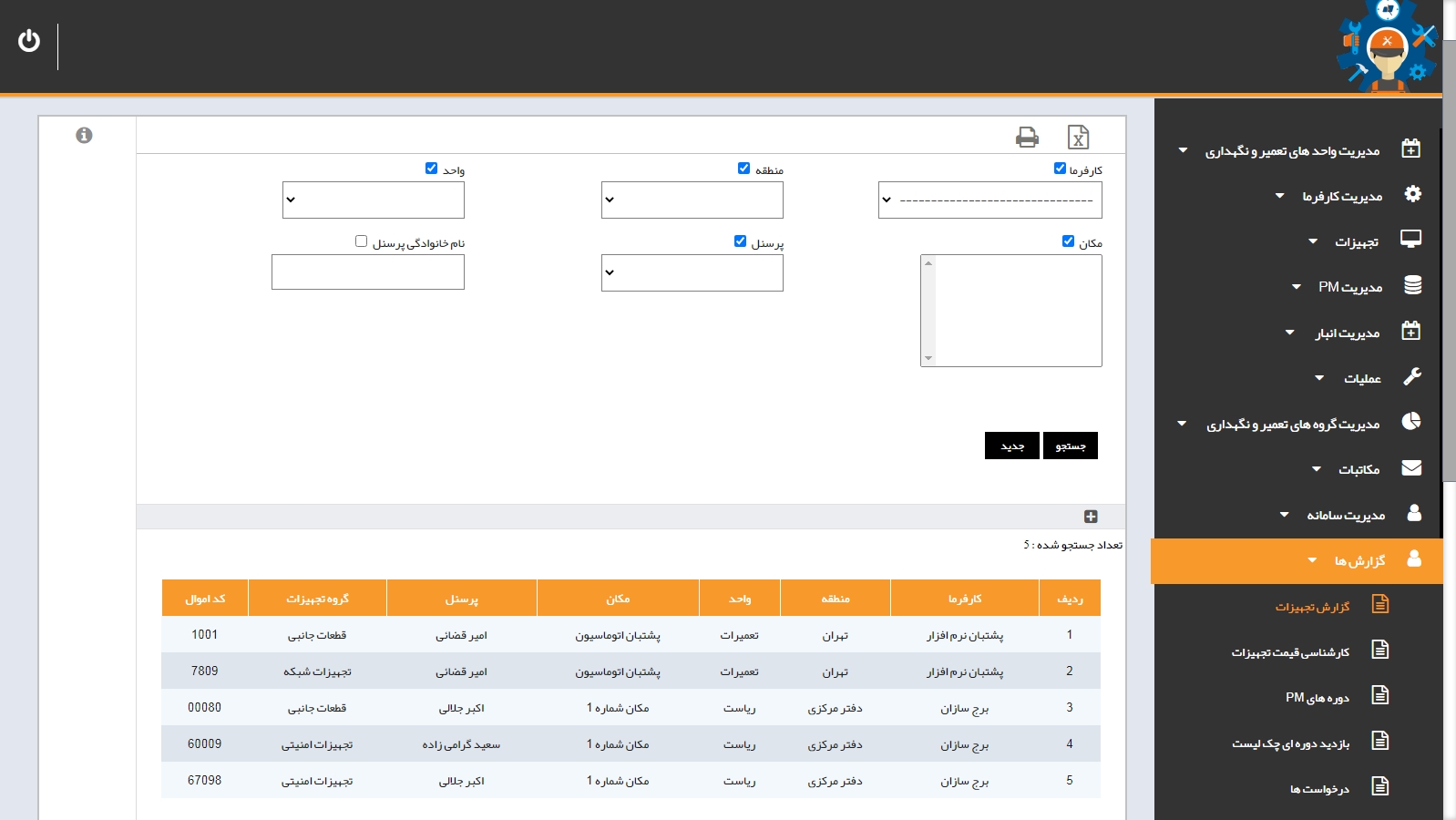Open گزارش تجهیزات report menu item

[1312, 607]
